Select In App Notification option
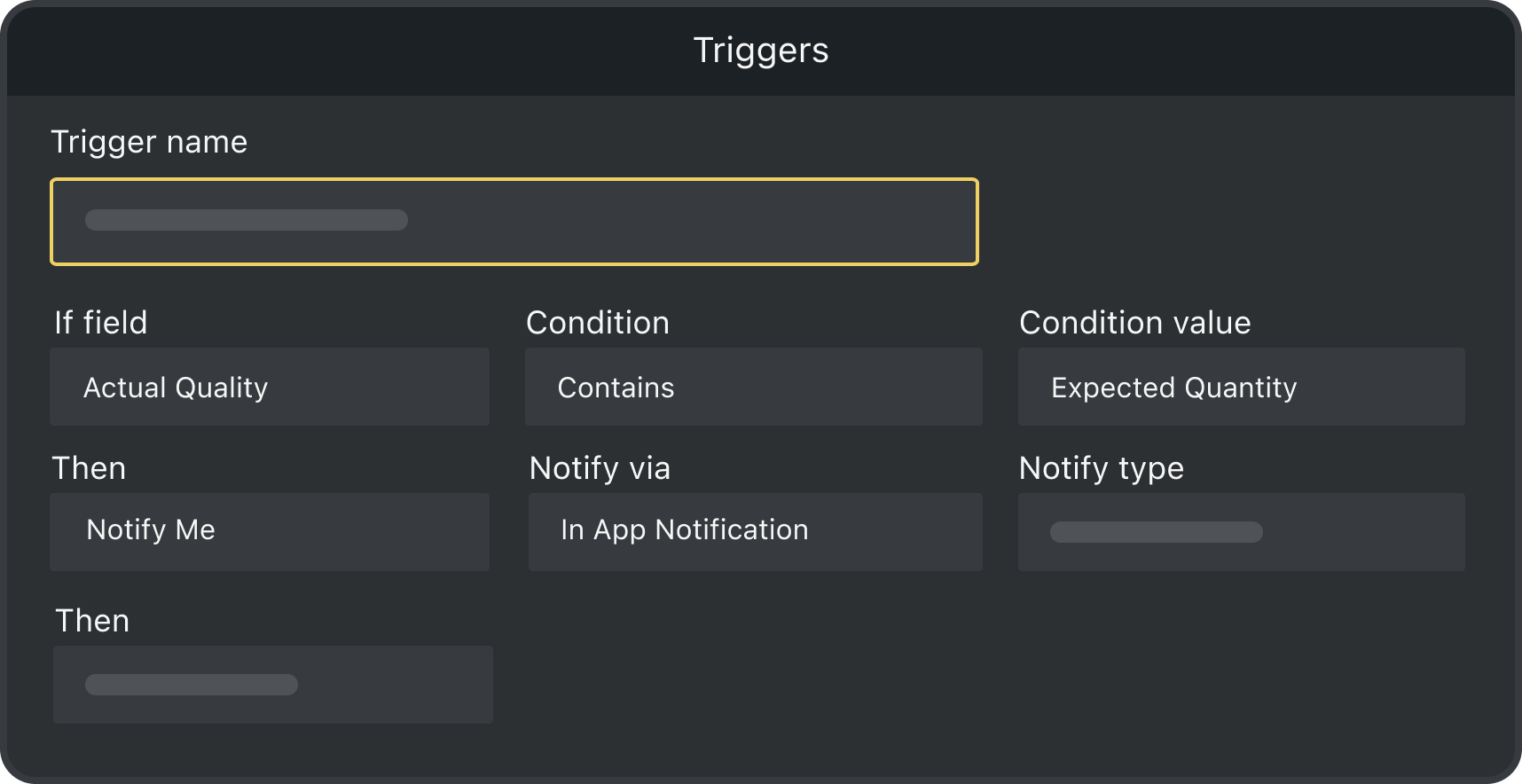 (754, 531)
